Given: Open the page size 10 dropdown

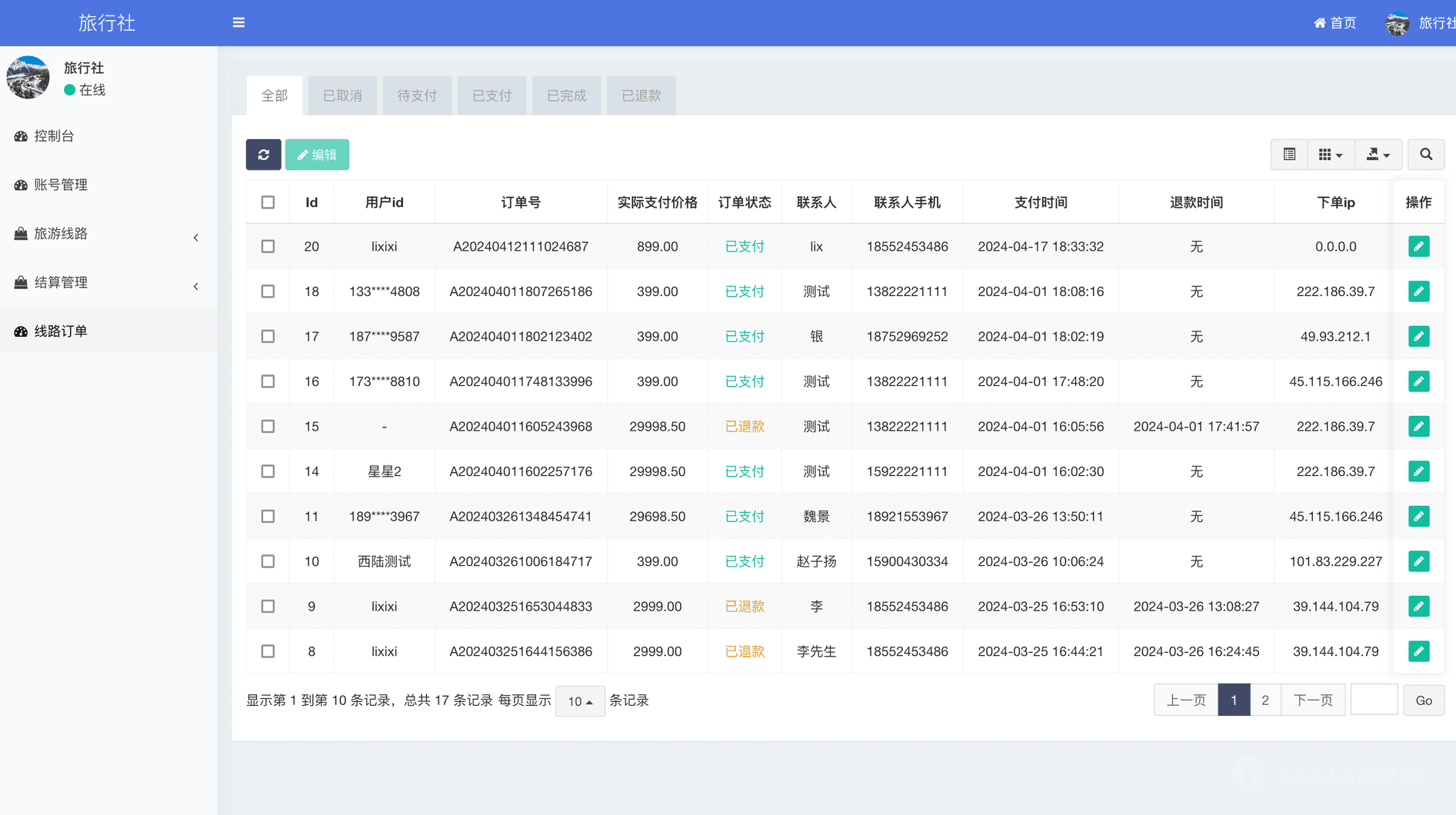Looking at the screenshot, I should [580, 701].
